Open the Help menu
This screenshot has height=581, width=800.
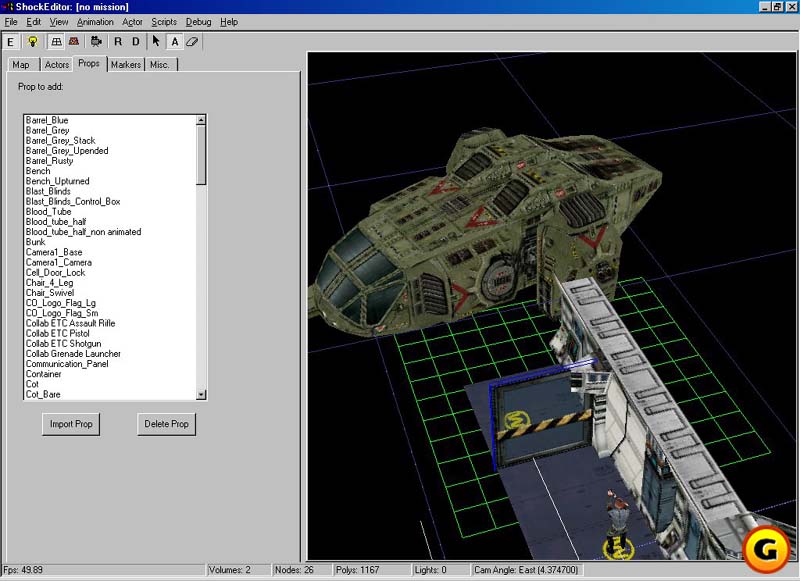point(229,22)
